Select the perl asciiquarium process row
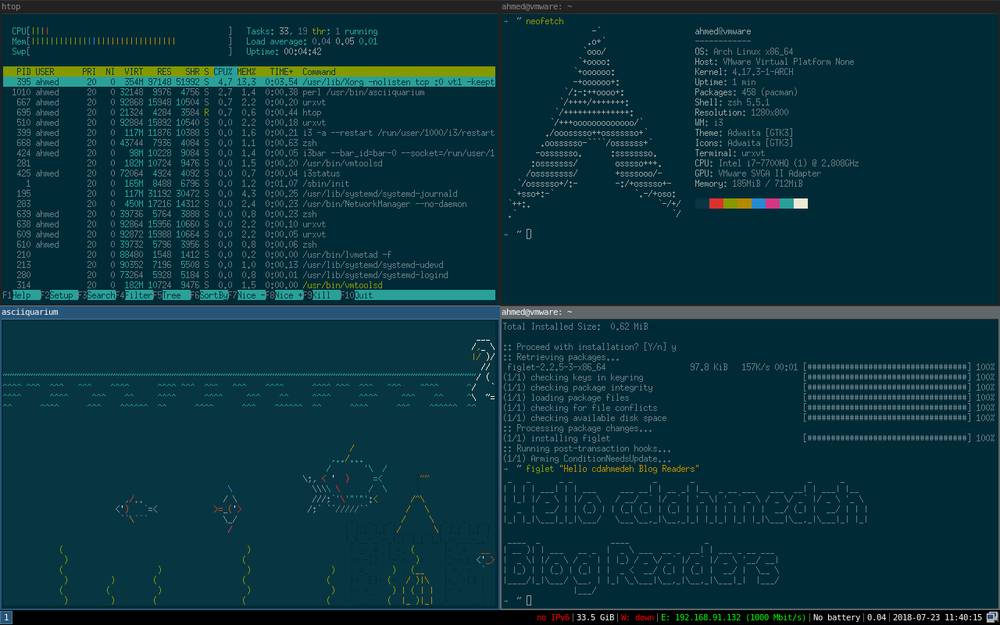 click(249, 92)
